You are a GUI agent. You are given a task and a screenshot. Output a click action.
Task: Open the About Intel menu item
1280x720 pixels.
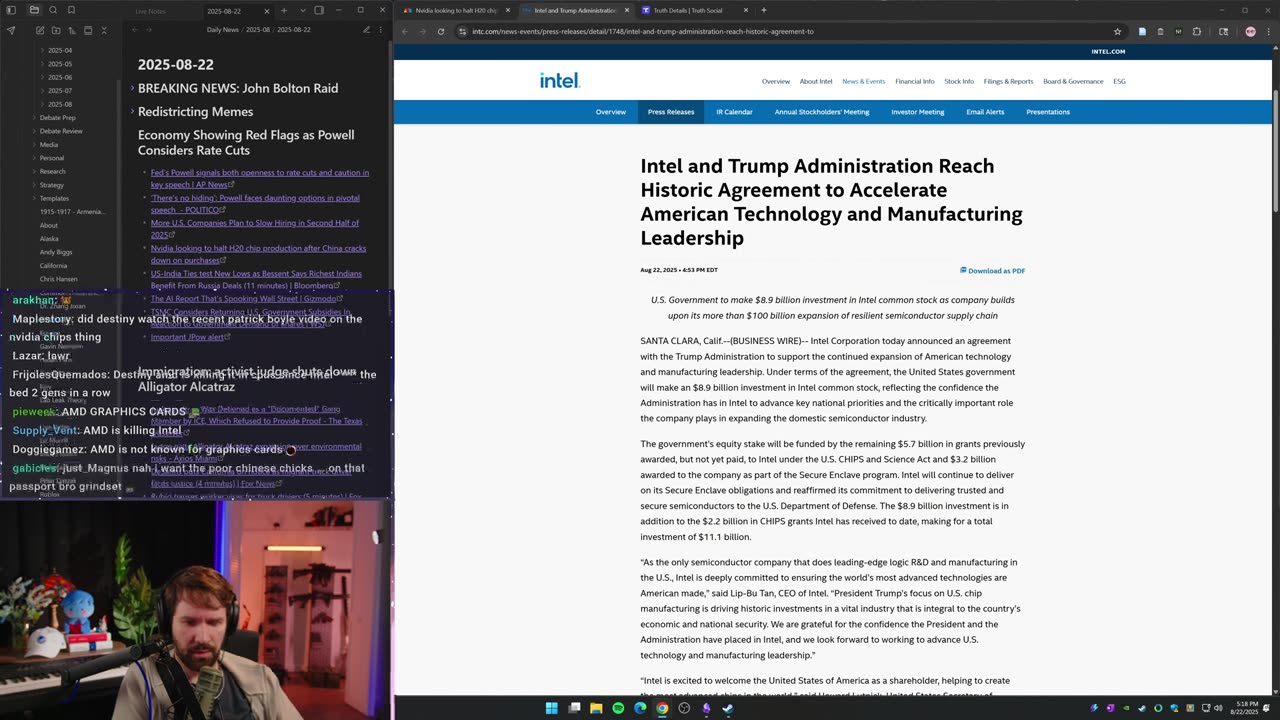click(816, 82)
